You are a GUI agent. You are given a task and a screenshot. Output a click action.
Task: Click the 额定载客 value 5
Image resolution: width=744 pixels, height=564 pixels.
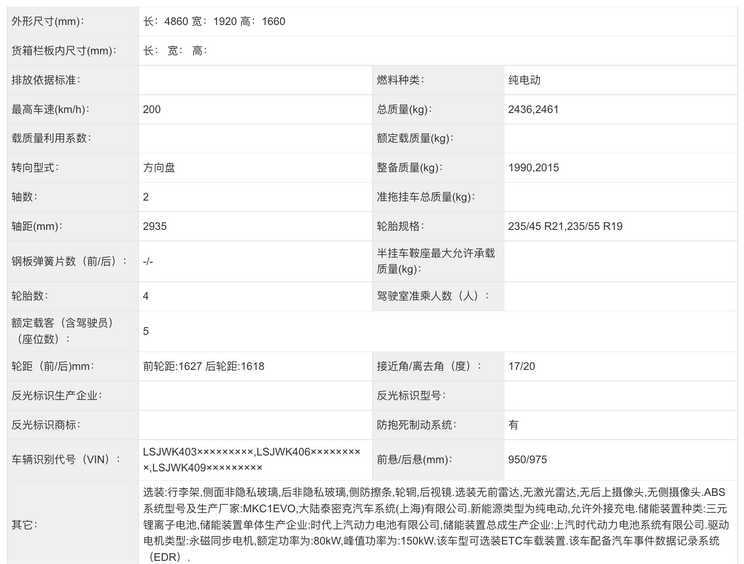coord(147,331)
